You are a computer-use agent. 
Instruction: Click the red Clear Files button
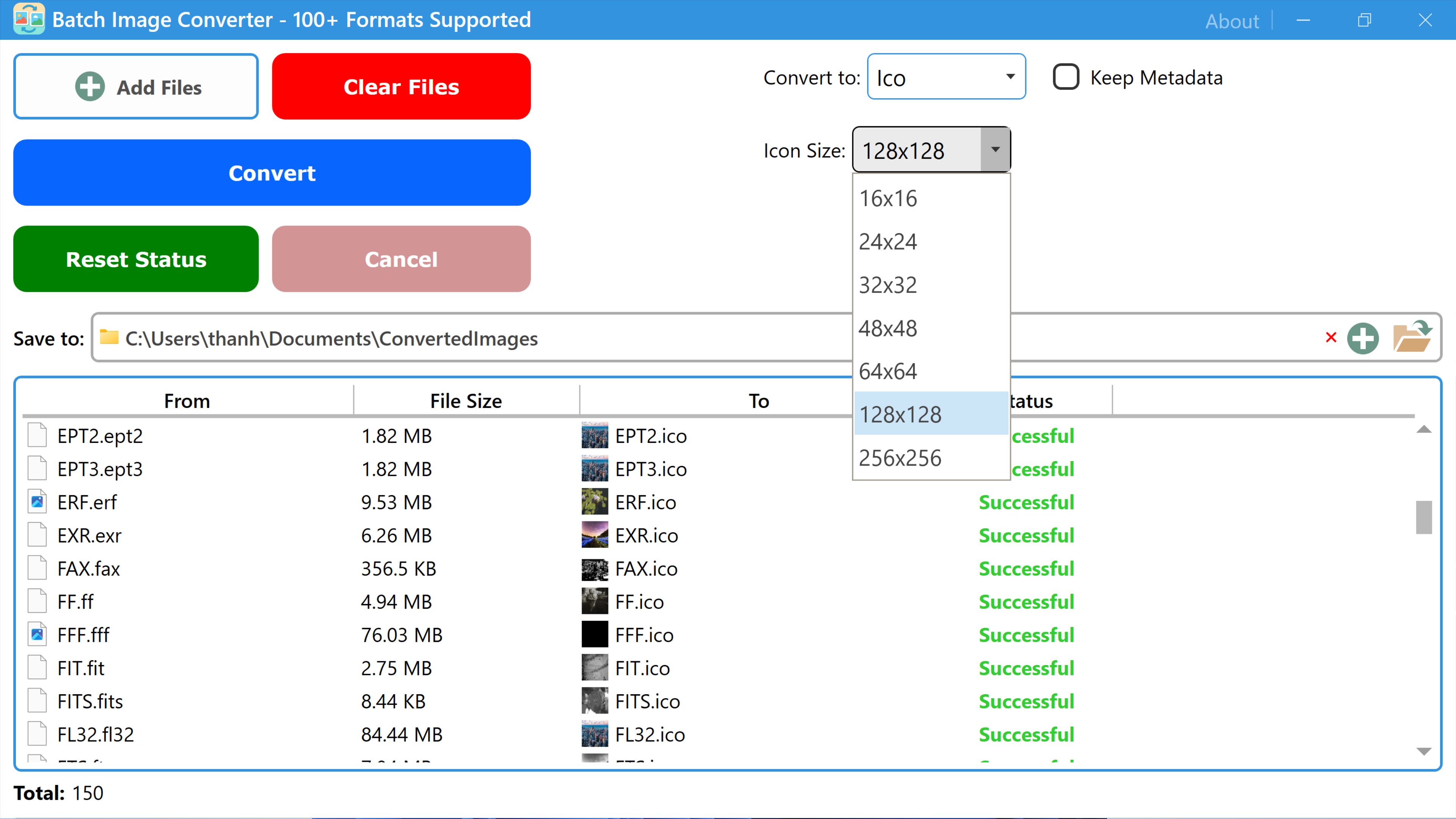(x=401, y=86)
